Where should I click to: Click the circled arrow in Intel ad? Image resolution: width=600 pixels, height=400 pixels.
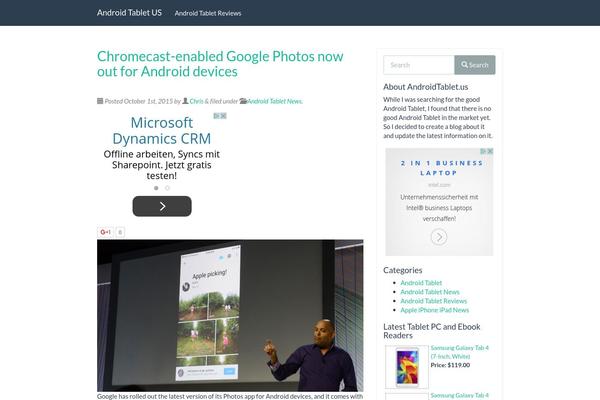click(439, 237)
